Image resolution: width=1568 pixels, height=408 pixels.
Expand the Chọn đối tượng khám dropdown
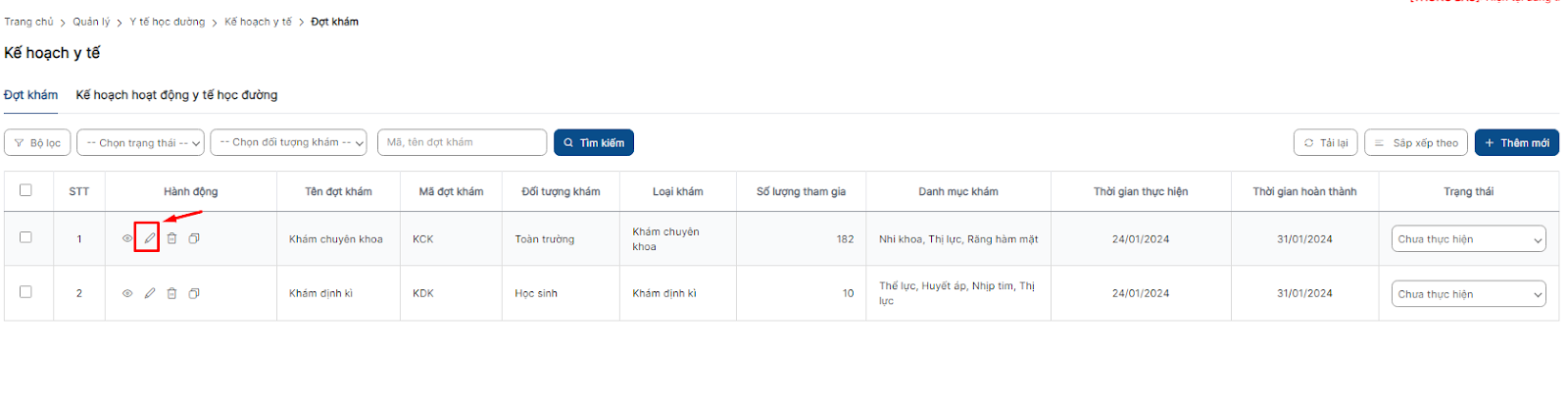(288, 143)
